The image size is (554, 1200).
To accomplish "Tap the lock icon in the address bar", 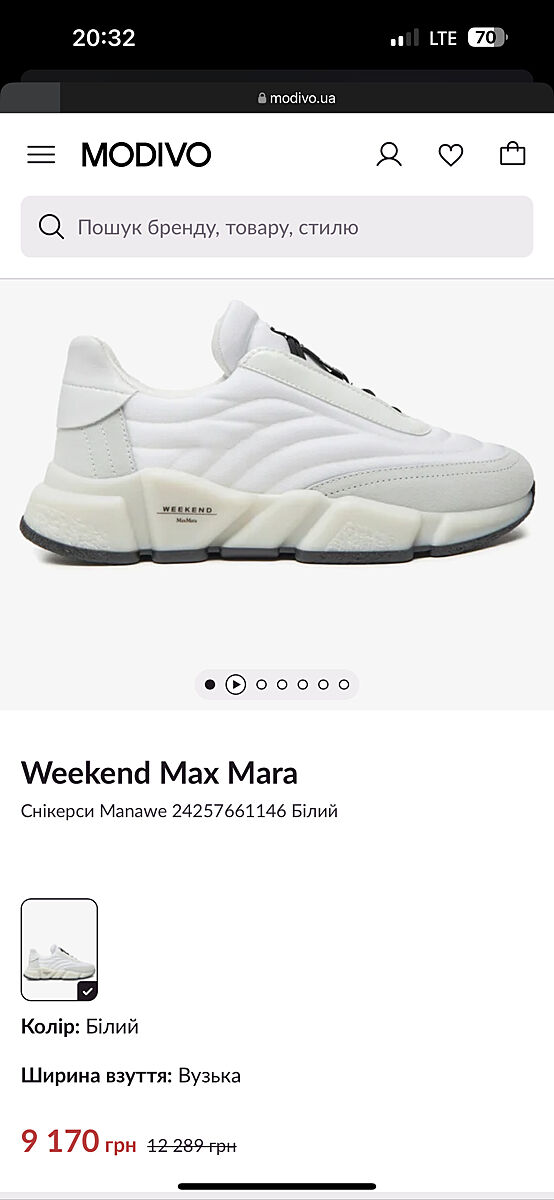I will [263, 98].
